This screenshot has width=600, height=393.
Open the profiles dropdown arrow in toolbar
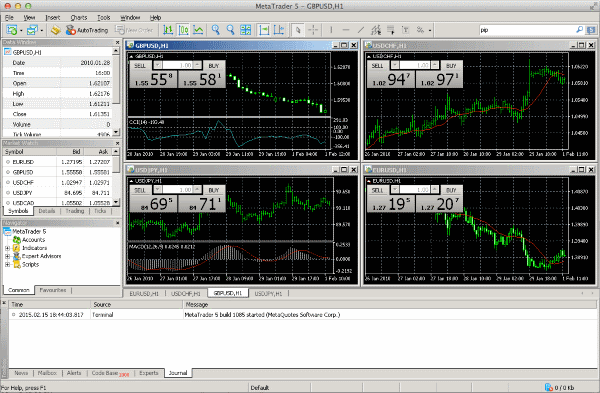(41, 30)
